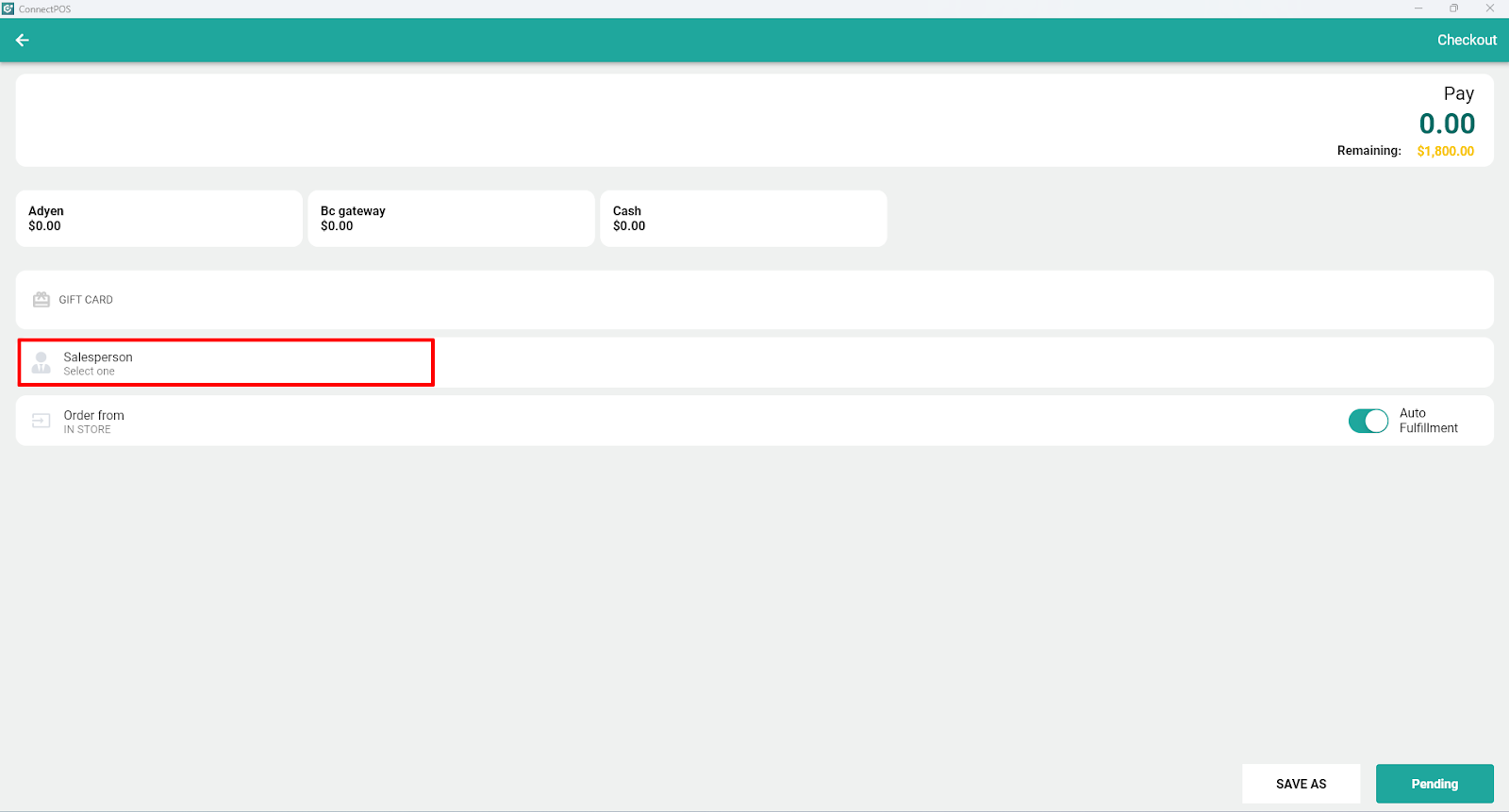Image resolution: width=1509 pixels, height=812 pixels.
Task: Maximize the ConnectPOS window
Action: click(1454, 8)
